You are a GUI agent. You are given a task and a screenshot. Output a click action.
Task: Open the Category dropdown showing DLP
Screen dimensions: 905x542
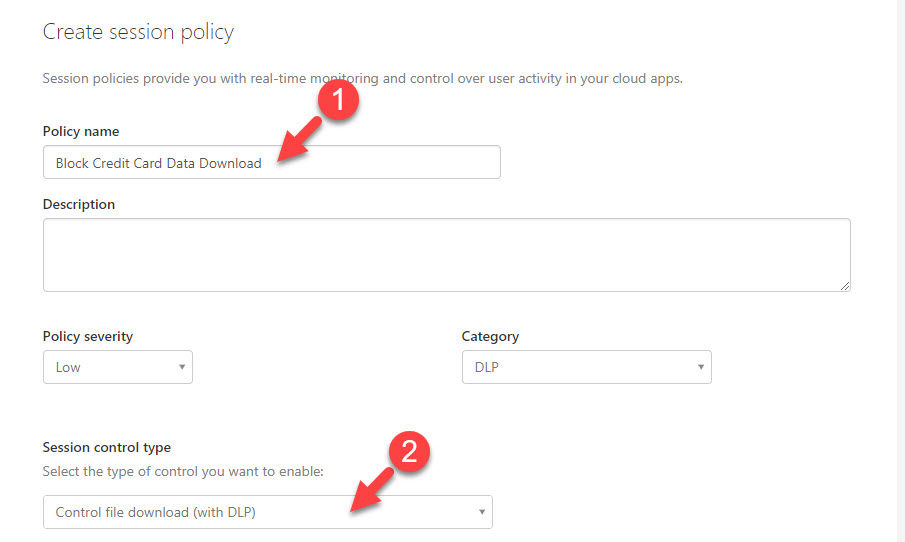pos(586,367)
